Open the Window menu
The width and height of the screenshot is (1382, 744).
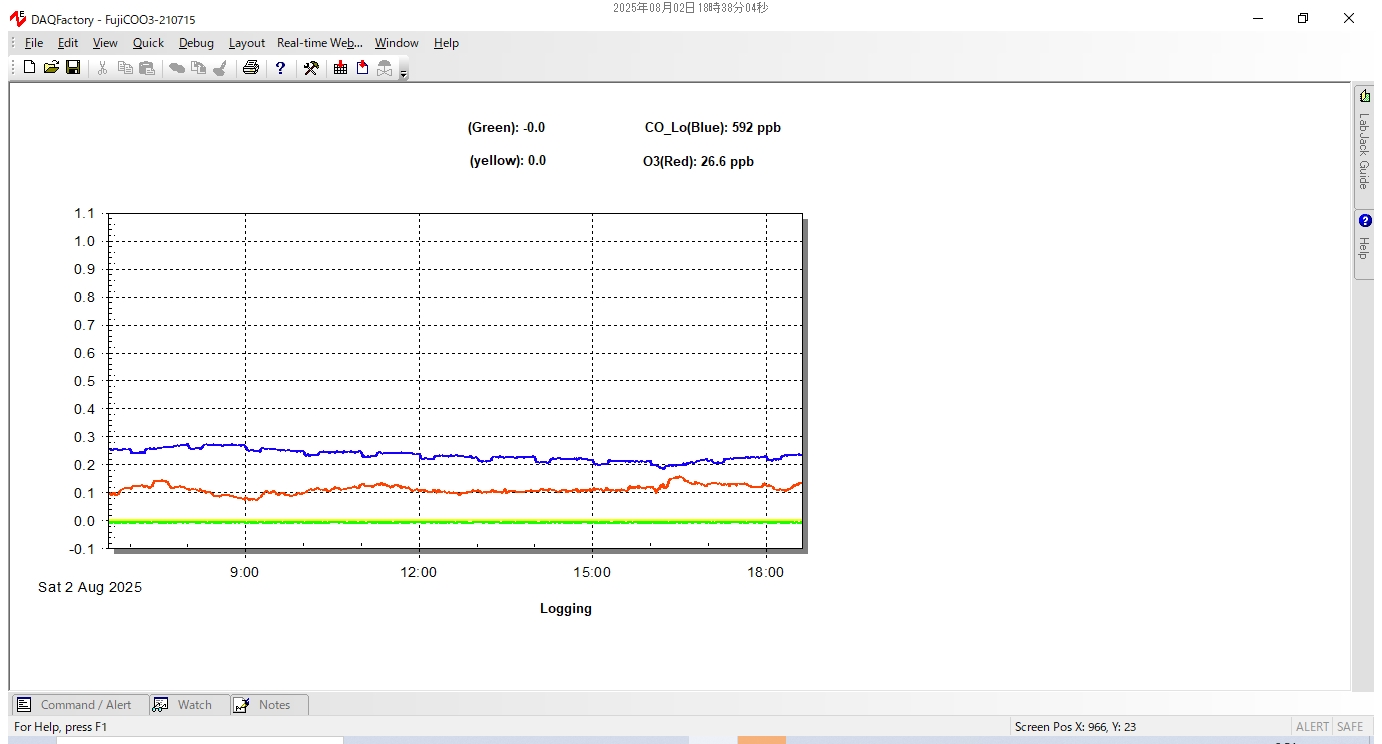397,43
